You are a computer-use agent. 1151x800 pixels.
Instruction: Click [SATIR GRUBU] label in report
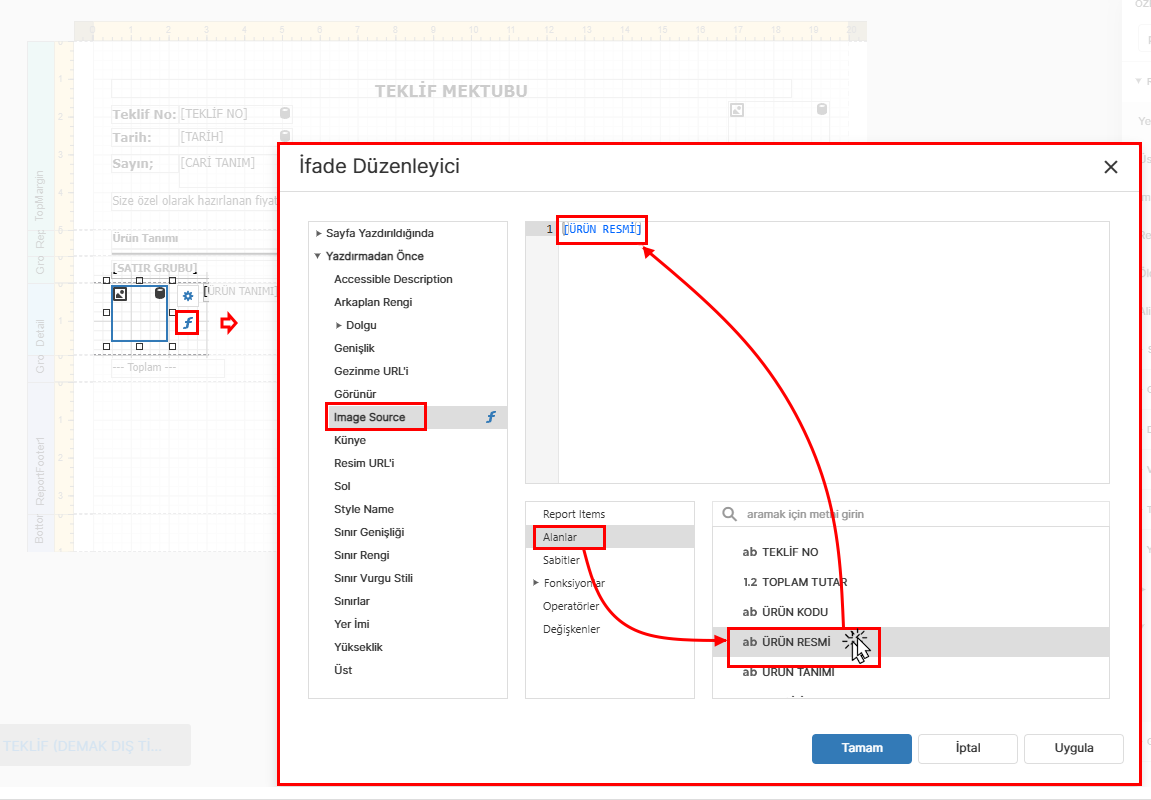(155, 268)
